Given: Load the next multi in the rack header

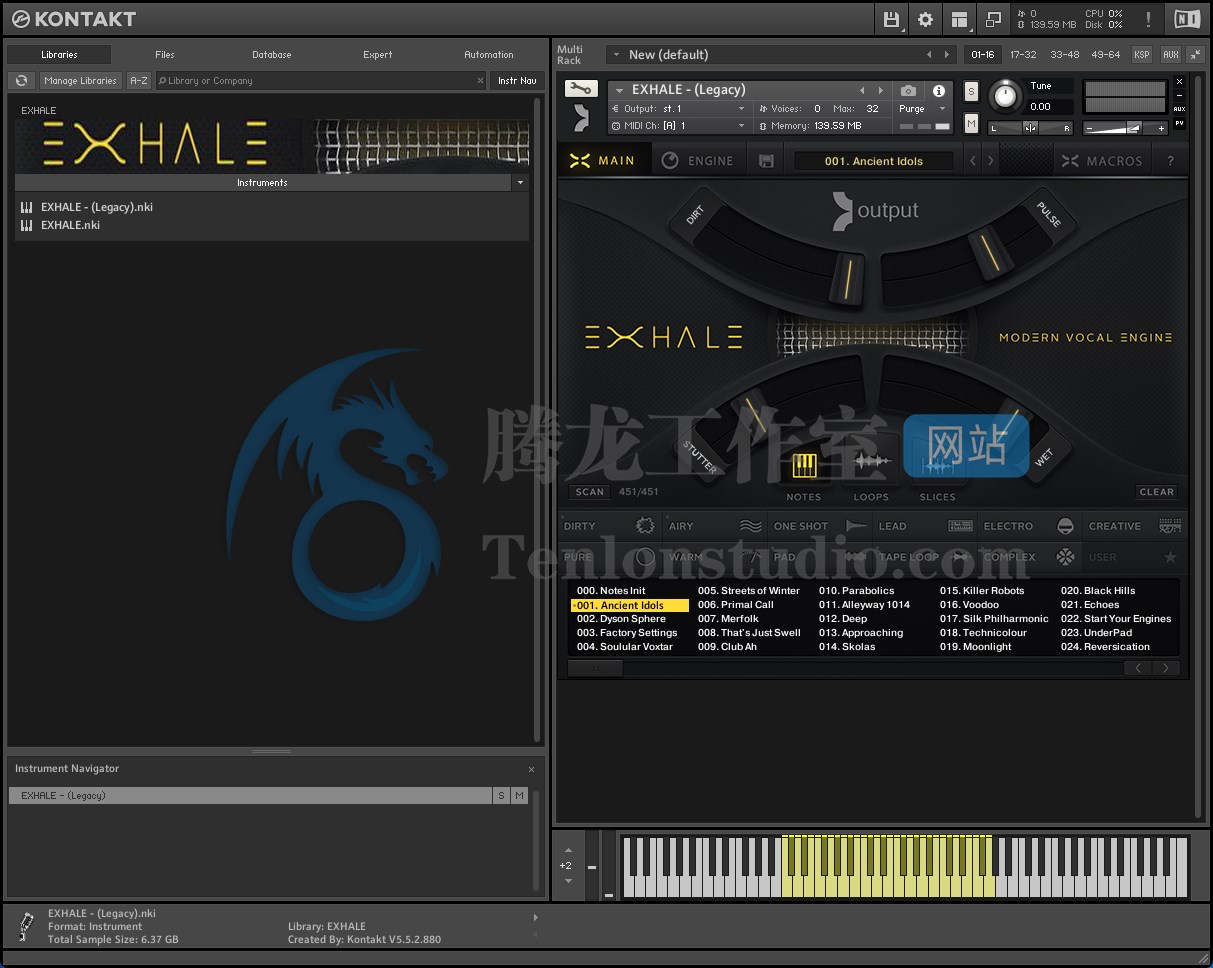Looking at the screenshot, I should (x=948, y=55).
